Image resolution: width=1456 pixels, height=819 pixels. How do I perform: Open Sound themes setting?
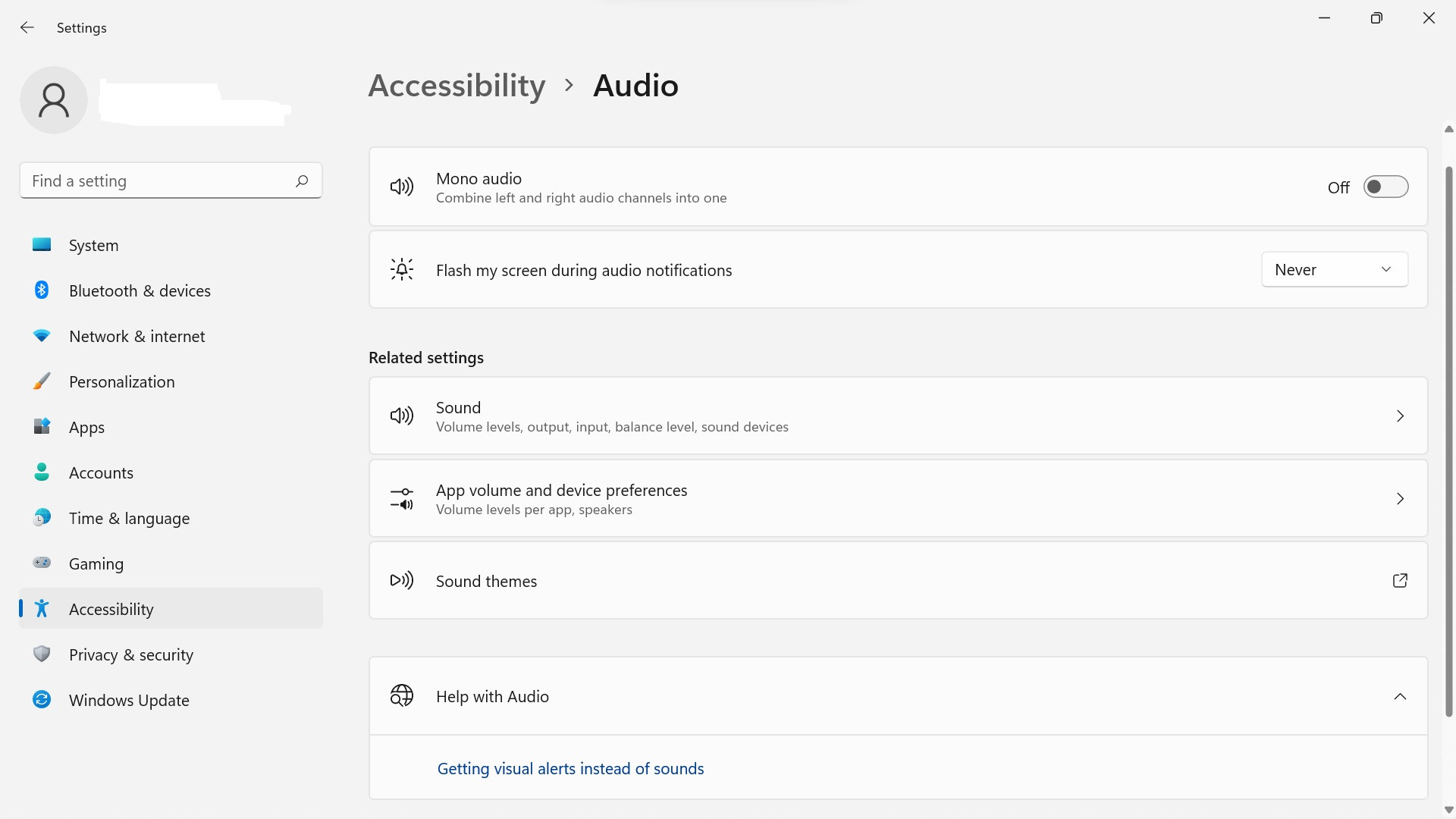point(898,580)
